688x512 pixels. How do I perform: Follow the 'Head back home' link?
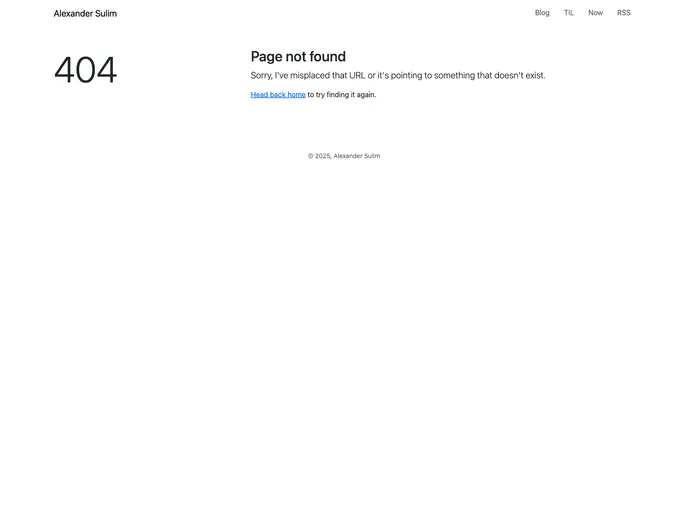[278, 95]
